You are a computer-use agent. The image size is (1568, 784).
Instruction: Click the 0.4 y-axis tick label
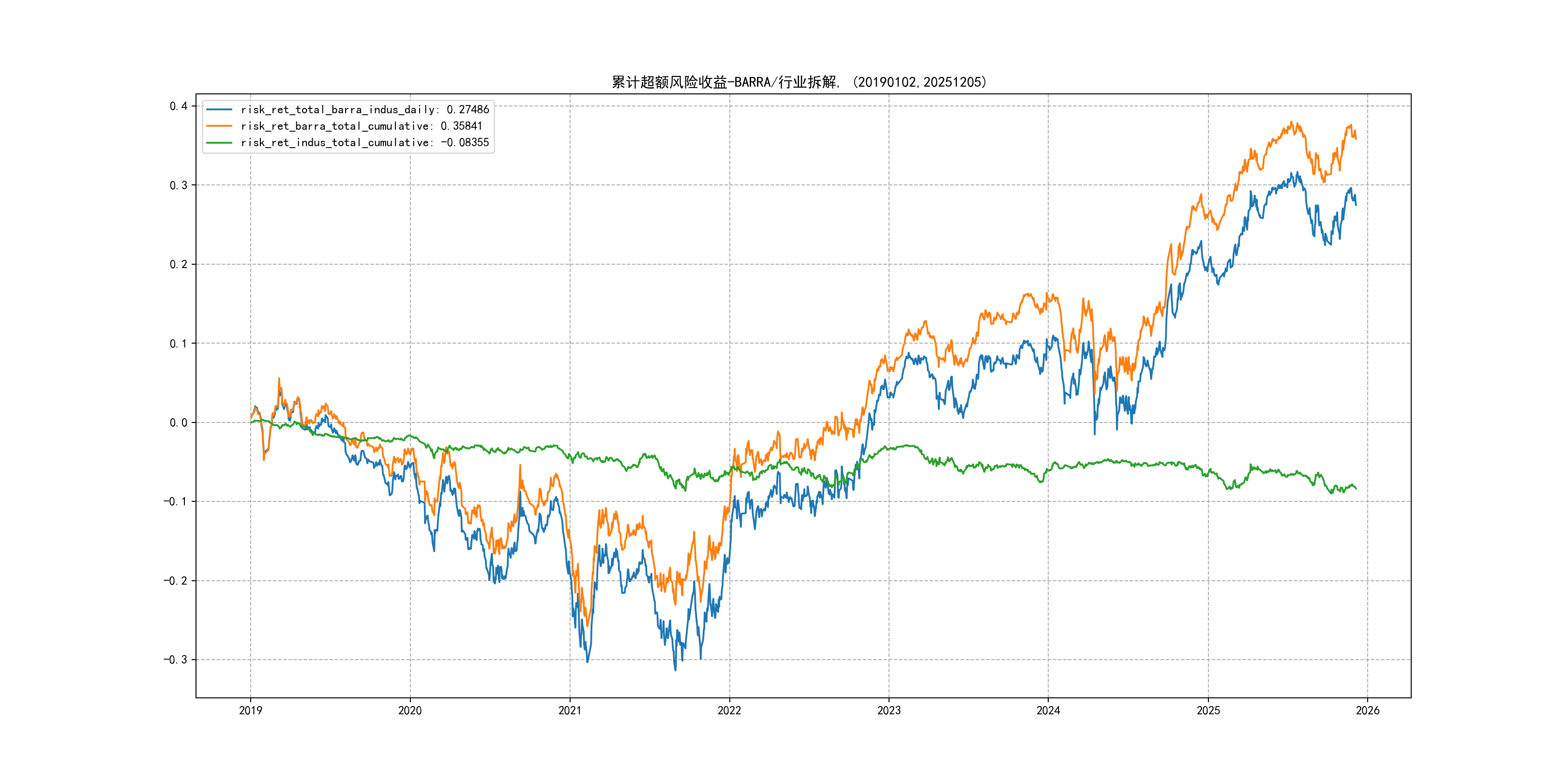pos(179,106)
